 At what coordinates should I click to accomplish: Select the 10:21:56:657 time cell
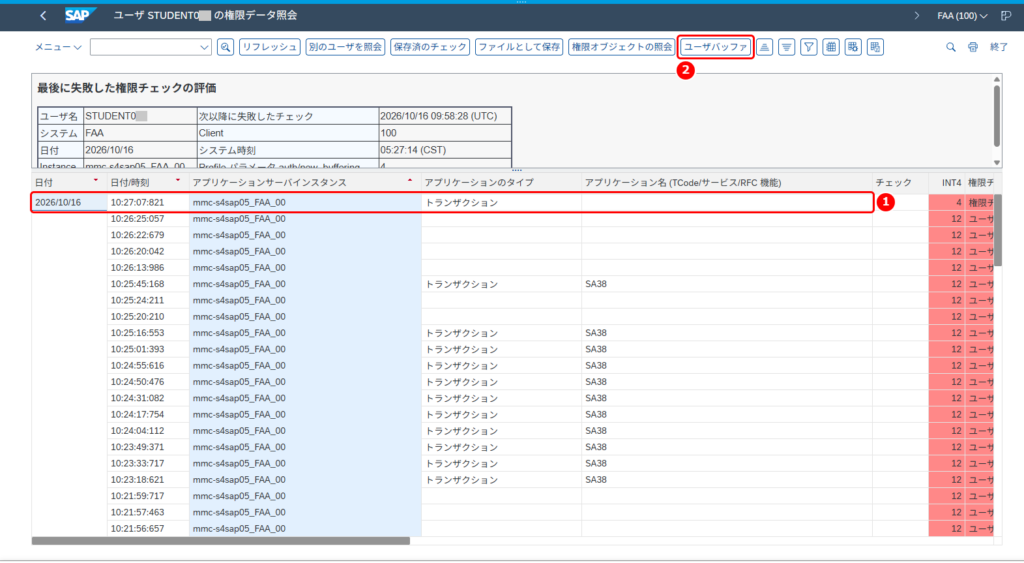pos(148,528)
